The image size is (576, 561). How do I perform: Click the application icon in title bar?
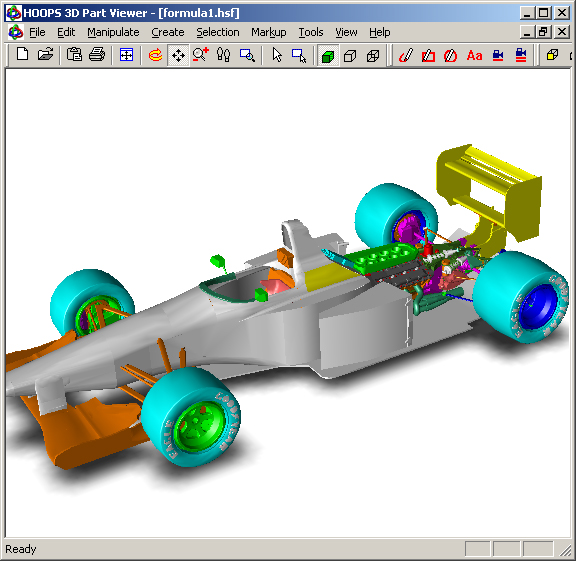(x=14, y=13)
